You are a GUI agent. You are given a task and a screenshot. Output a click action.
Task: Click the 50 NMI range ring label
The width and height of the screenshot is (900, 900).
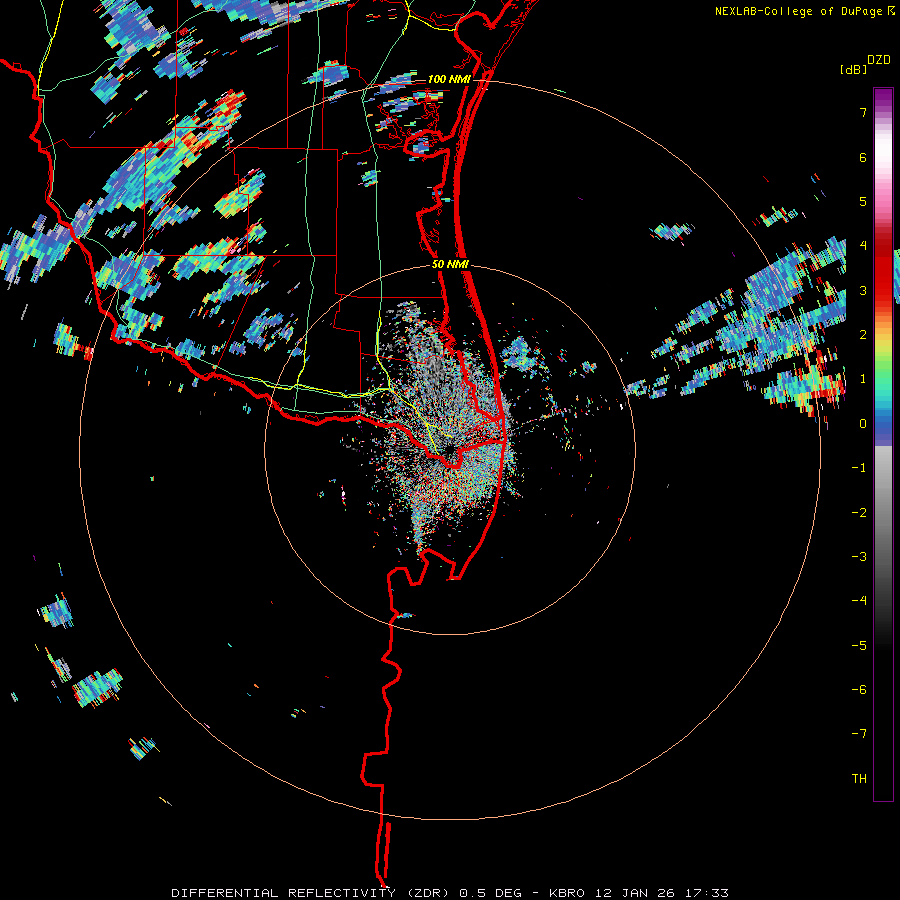click(x=451, y=265)
